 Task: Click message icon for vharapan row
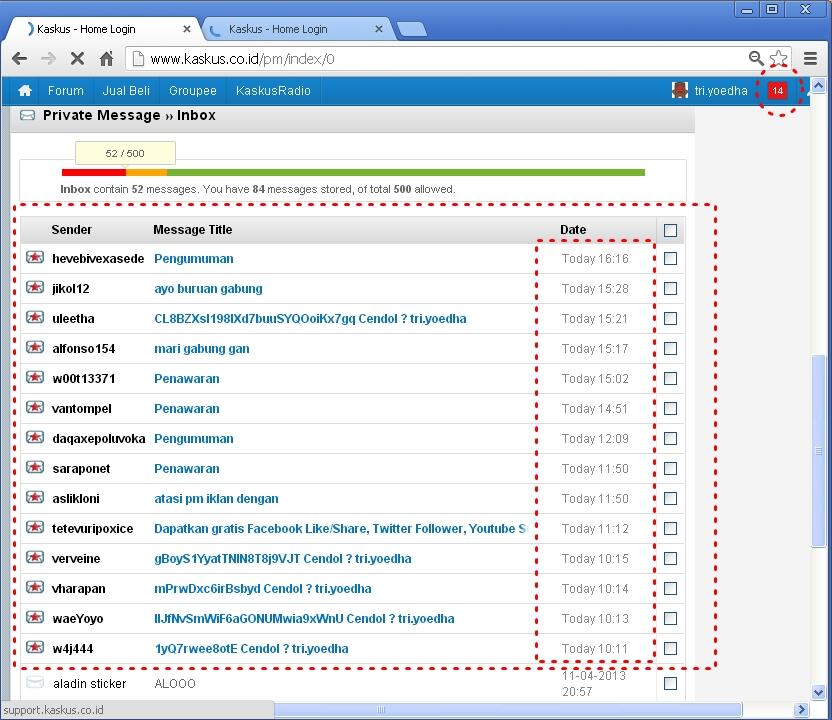coord(35,587)
